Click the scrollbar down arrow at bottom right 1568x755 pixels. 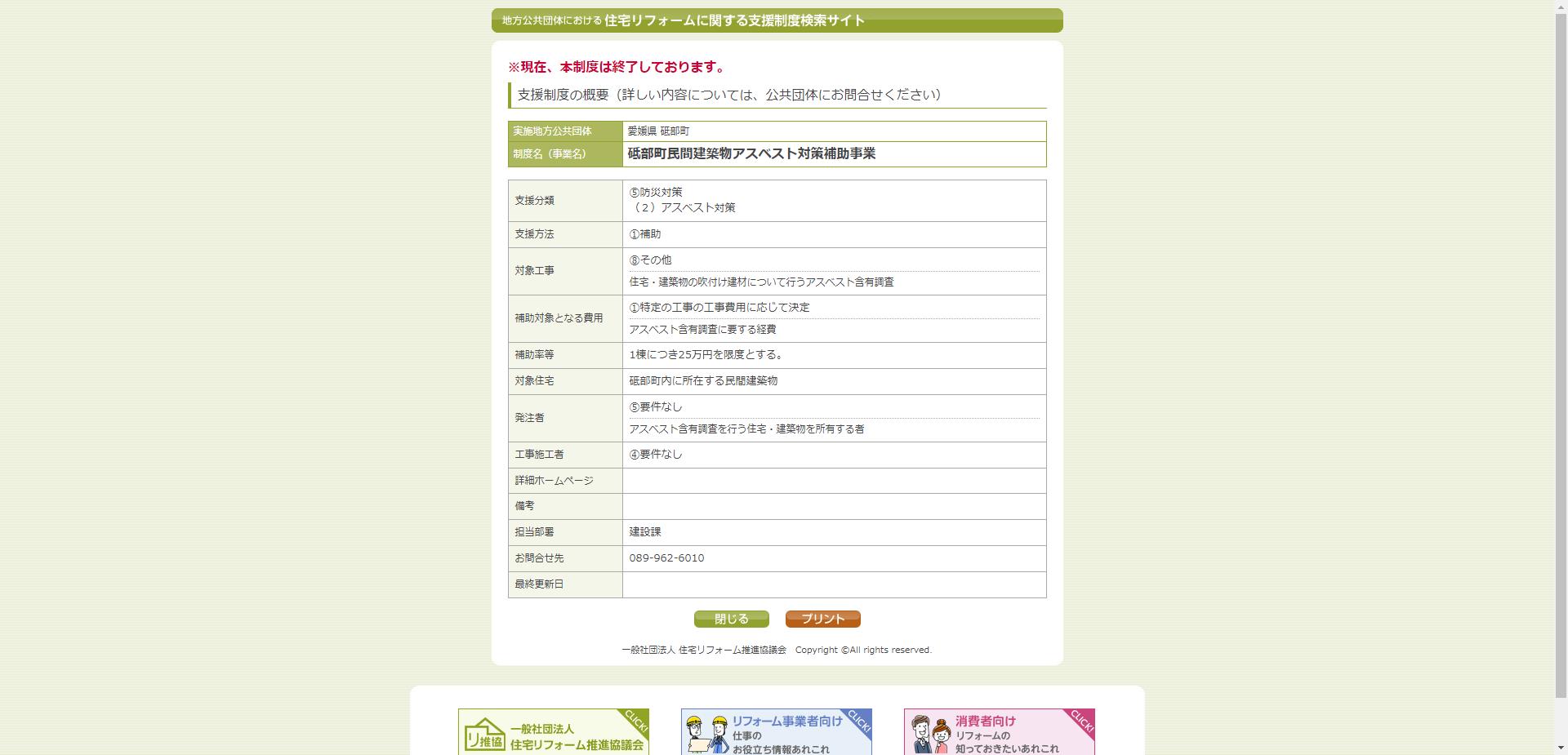[x=1561, y=748]
